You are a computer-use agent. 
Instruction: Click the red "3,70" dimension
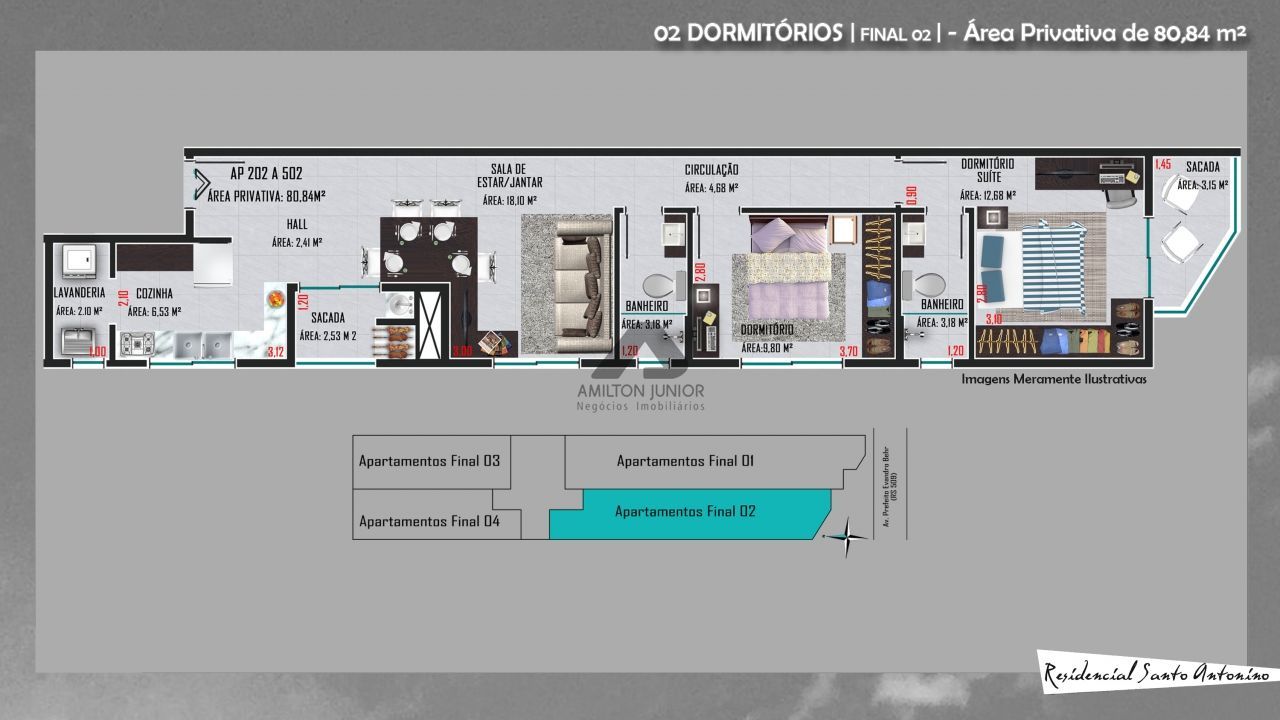[x=849, y=351]
